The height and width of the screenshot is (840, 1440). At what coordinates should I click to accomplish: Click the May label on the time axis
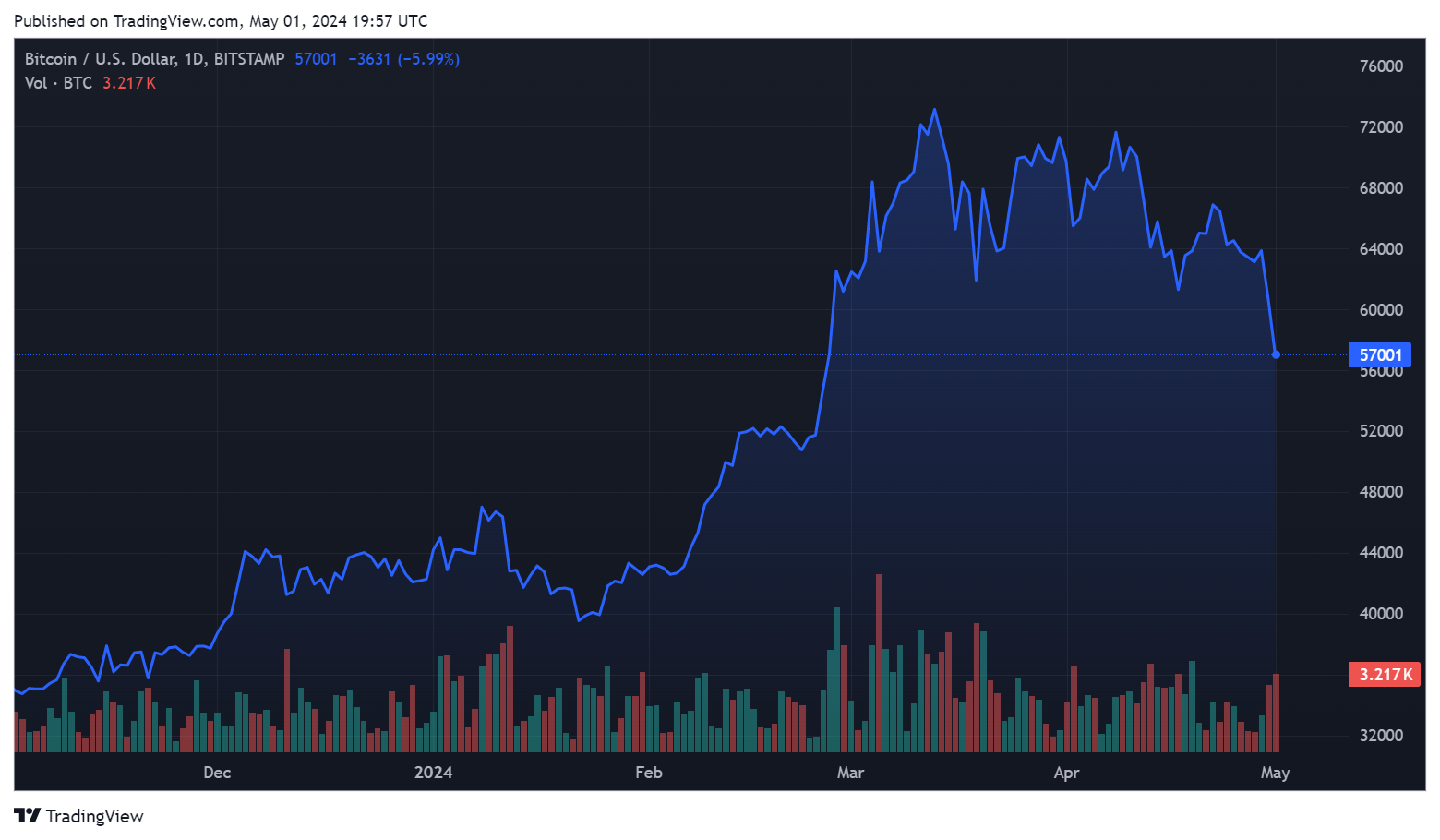click(1275, 773)
